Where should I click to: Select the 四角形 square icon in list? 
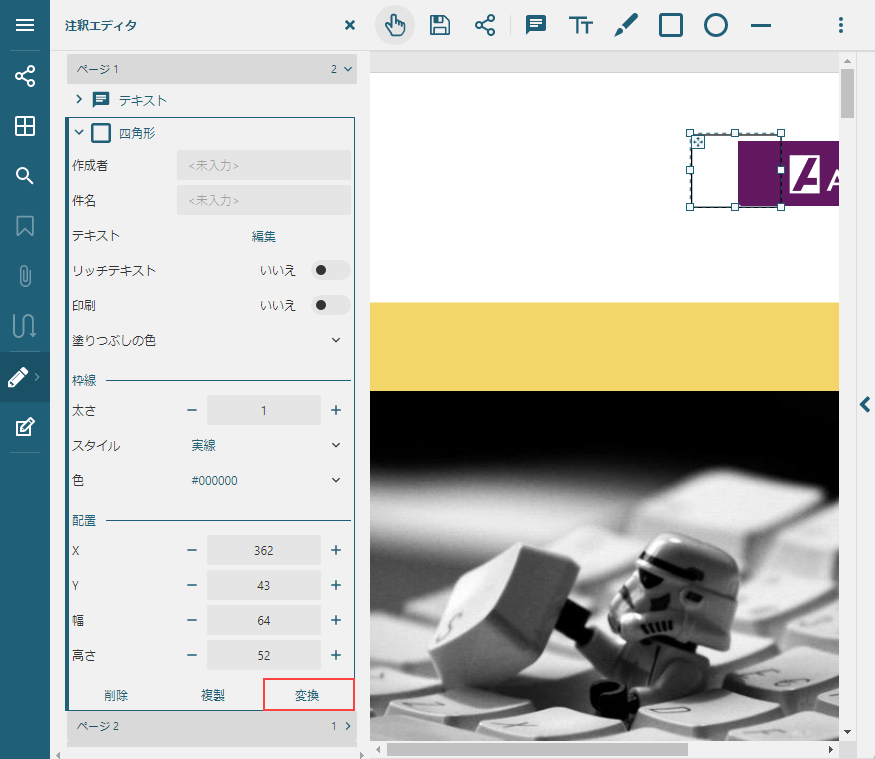coord(101,133)
